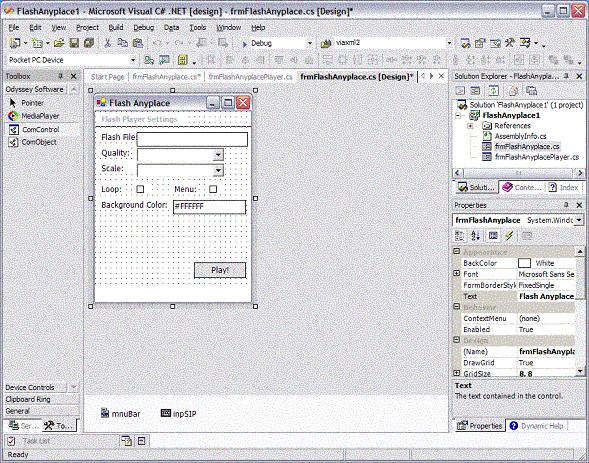Select the Pointer tool in Toolbox
Screen dimensions: 589x463
26,103
